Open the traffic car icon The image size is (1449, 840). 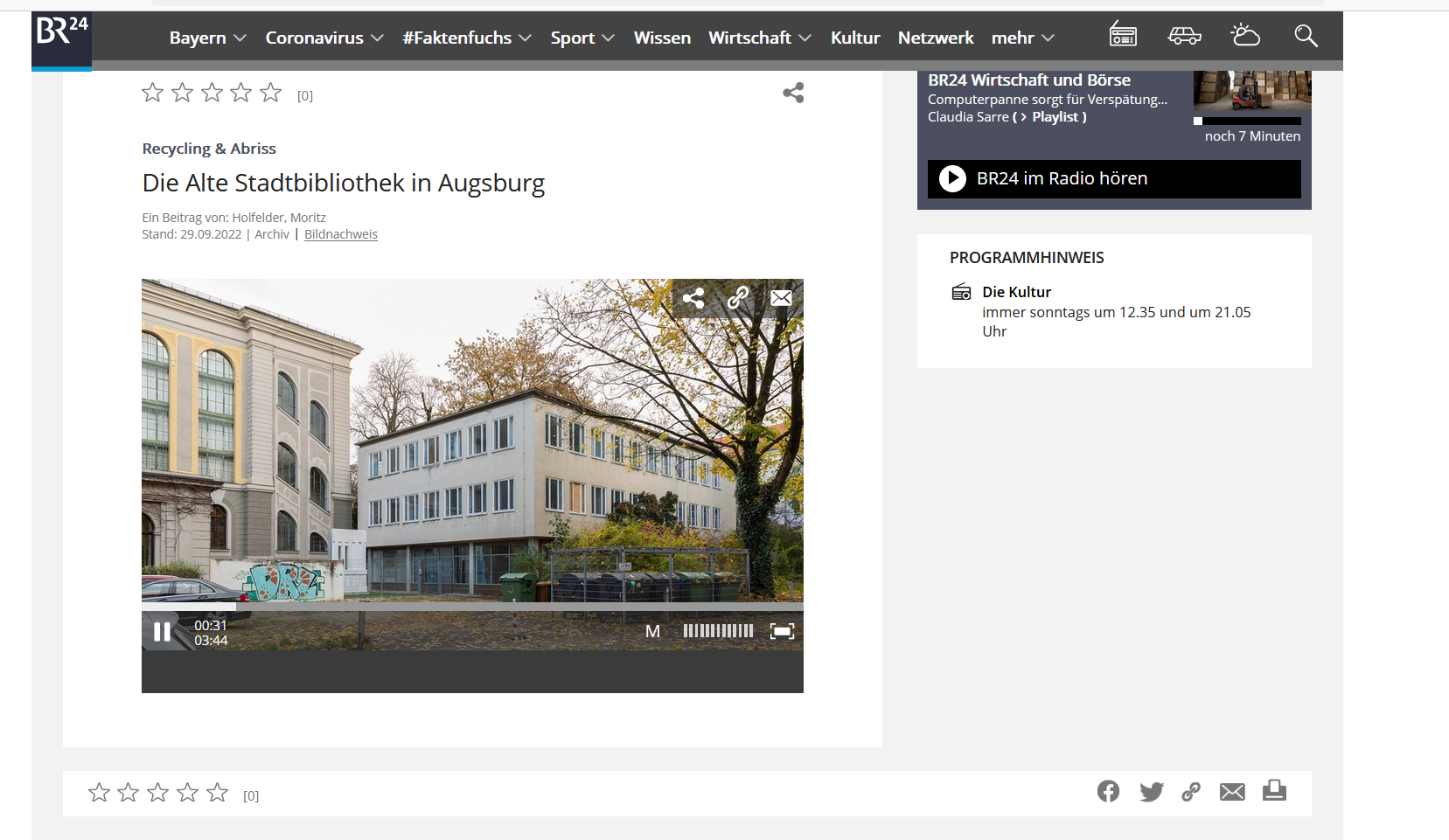click(x=1184, y=36)
